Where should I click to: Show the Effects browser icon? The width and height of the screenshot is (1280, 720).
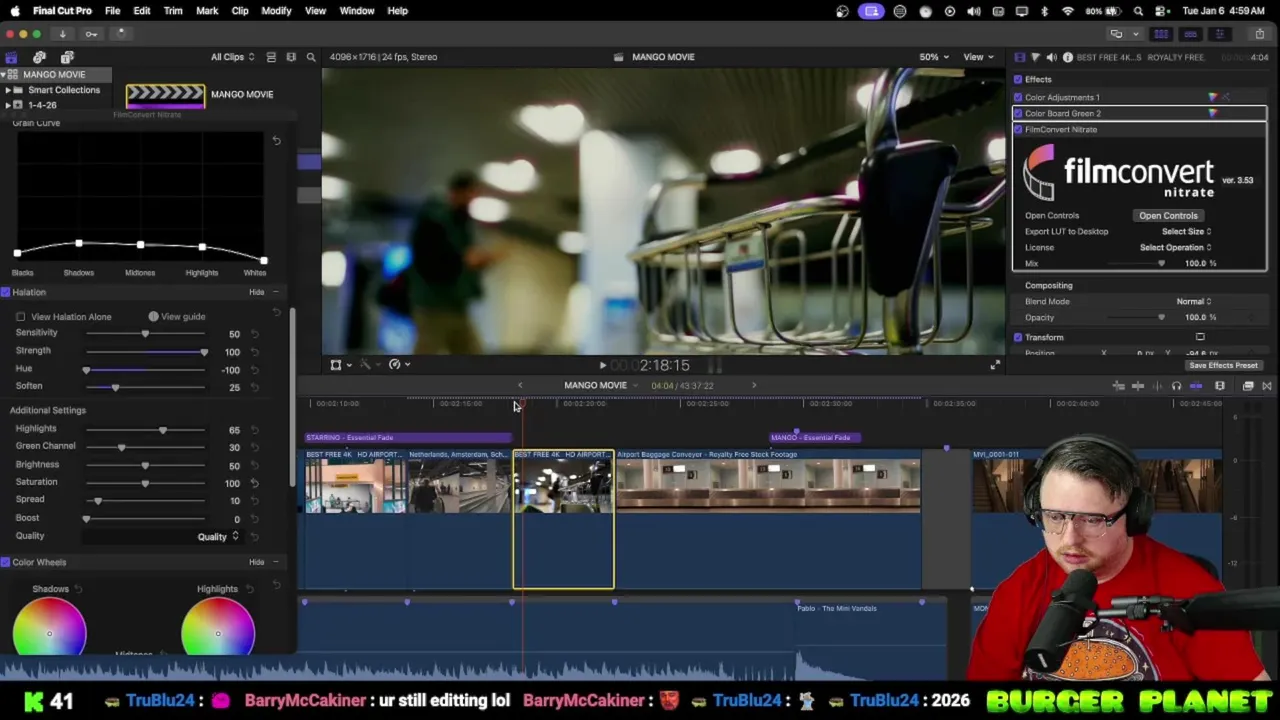1248,386
